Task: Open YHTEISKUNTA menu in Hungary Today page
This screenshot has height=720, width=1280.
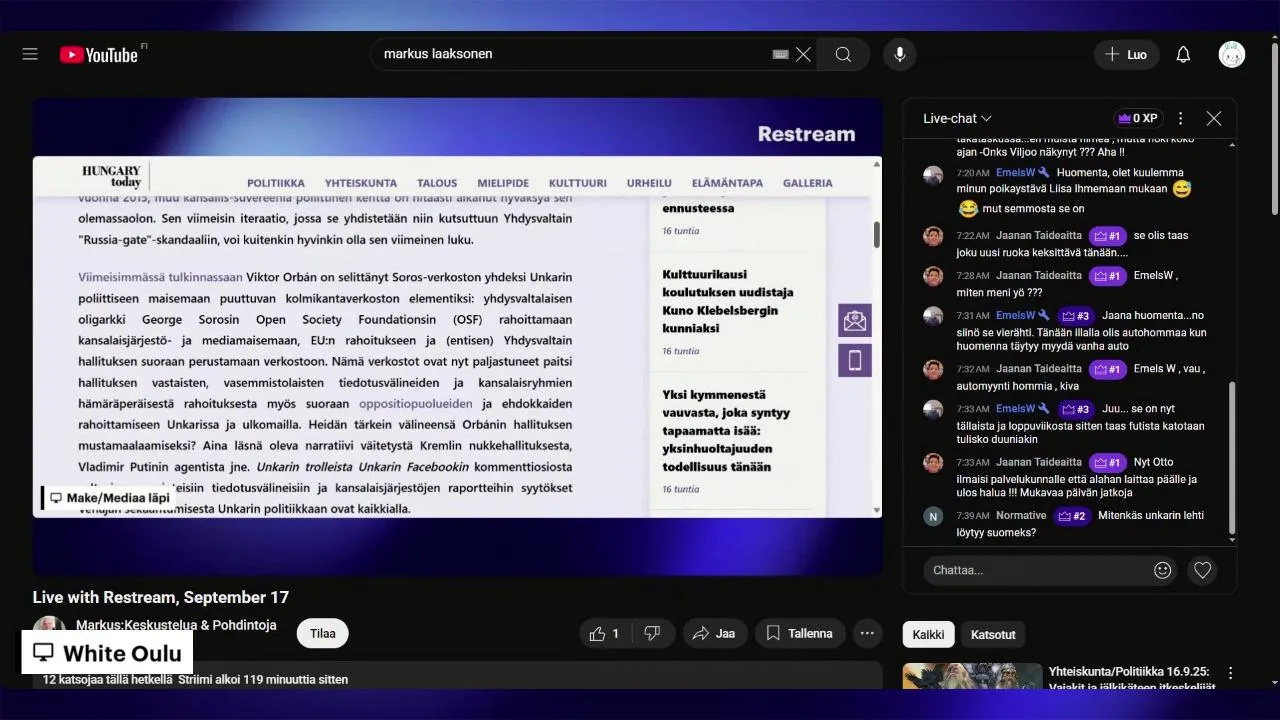Action: pyautogui.click(x=361, y=183)
